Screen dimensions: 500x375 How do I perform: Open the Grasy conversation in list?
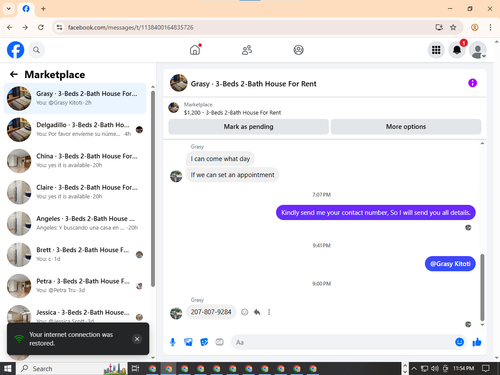(75, 98)
